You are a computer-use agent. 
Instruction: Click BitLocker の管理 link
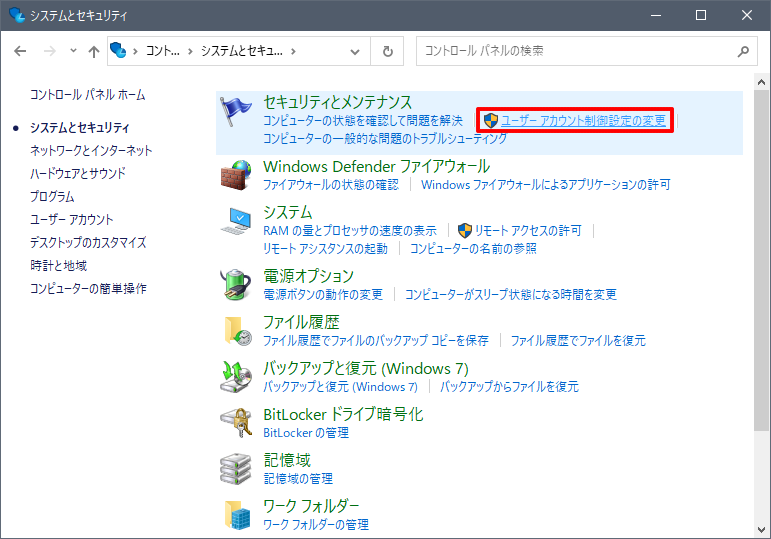[306, 432]
